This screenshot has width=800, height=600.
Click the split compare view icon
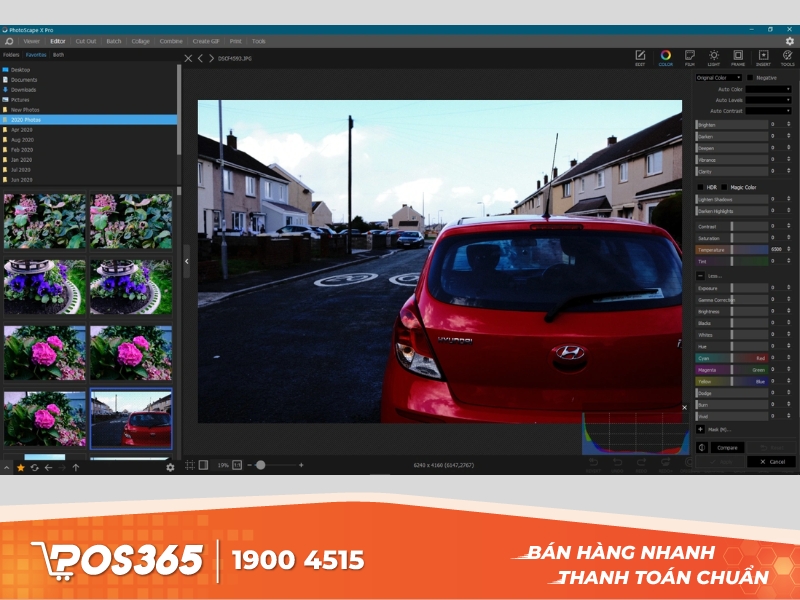click(x=702, y=447)
